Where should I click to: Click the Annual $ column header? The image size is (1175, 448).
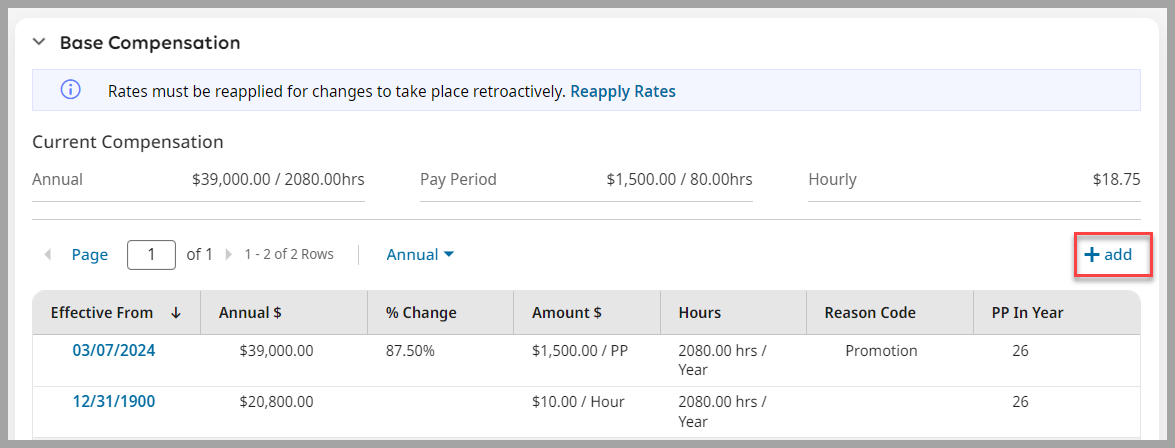click(250, 313)
